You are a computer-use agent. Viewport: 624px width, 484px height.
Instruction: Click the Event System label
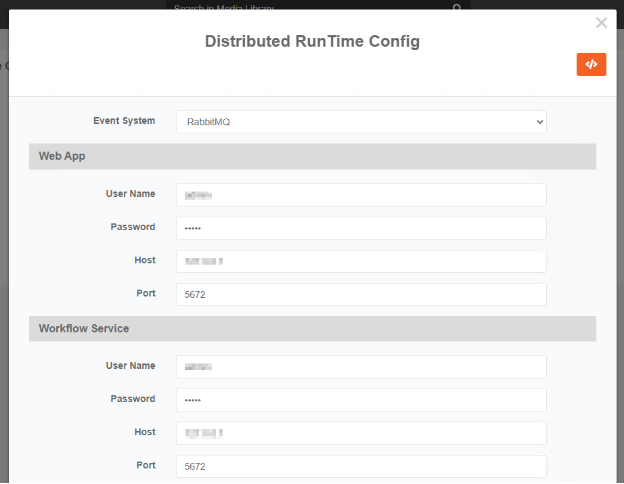click(124, 121)
